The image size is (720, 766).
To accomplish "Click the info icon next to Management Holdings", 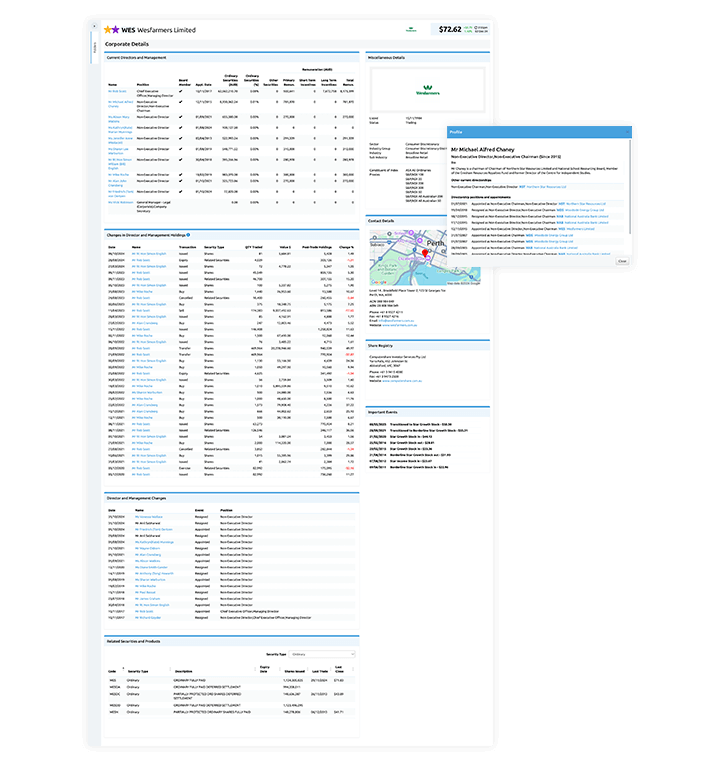I will (190, 235).
